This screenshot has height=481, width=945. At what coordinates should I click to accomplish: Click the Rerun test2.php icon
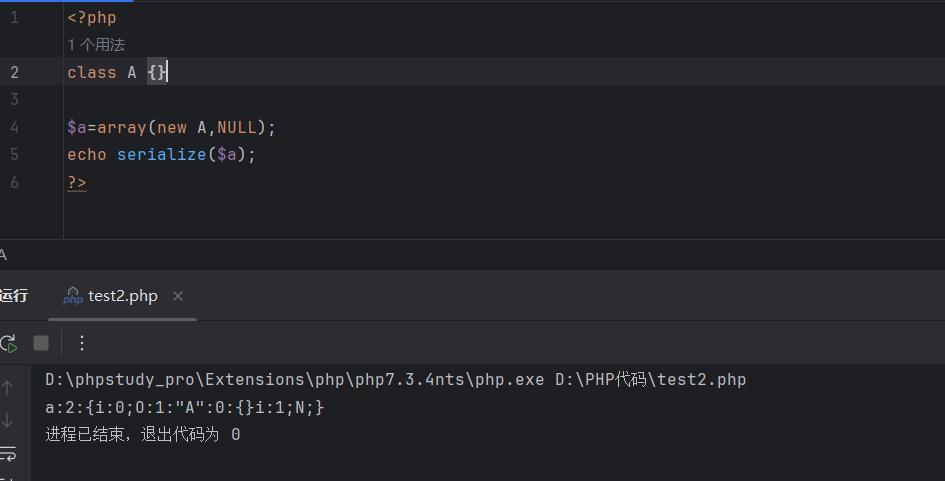tap(8, 343)
